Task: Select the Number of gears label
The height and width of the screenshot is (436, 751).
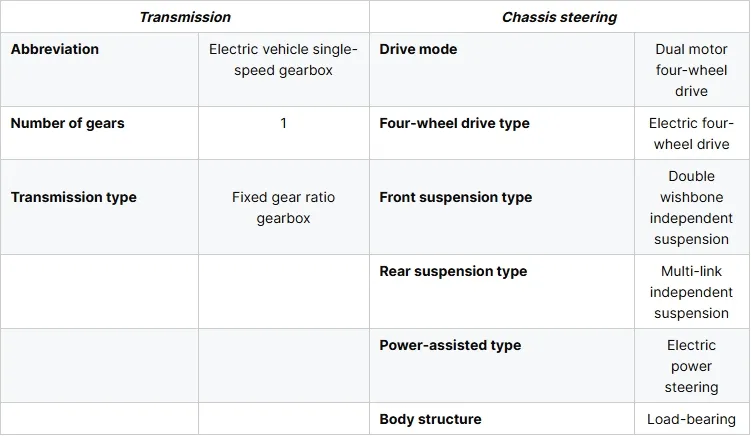Action: click(x=68, y=123)
